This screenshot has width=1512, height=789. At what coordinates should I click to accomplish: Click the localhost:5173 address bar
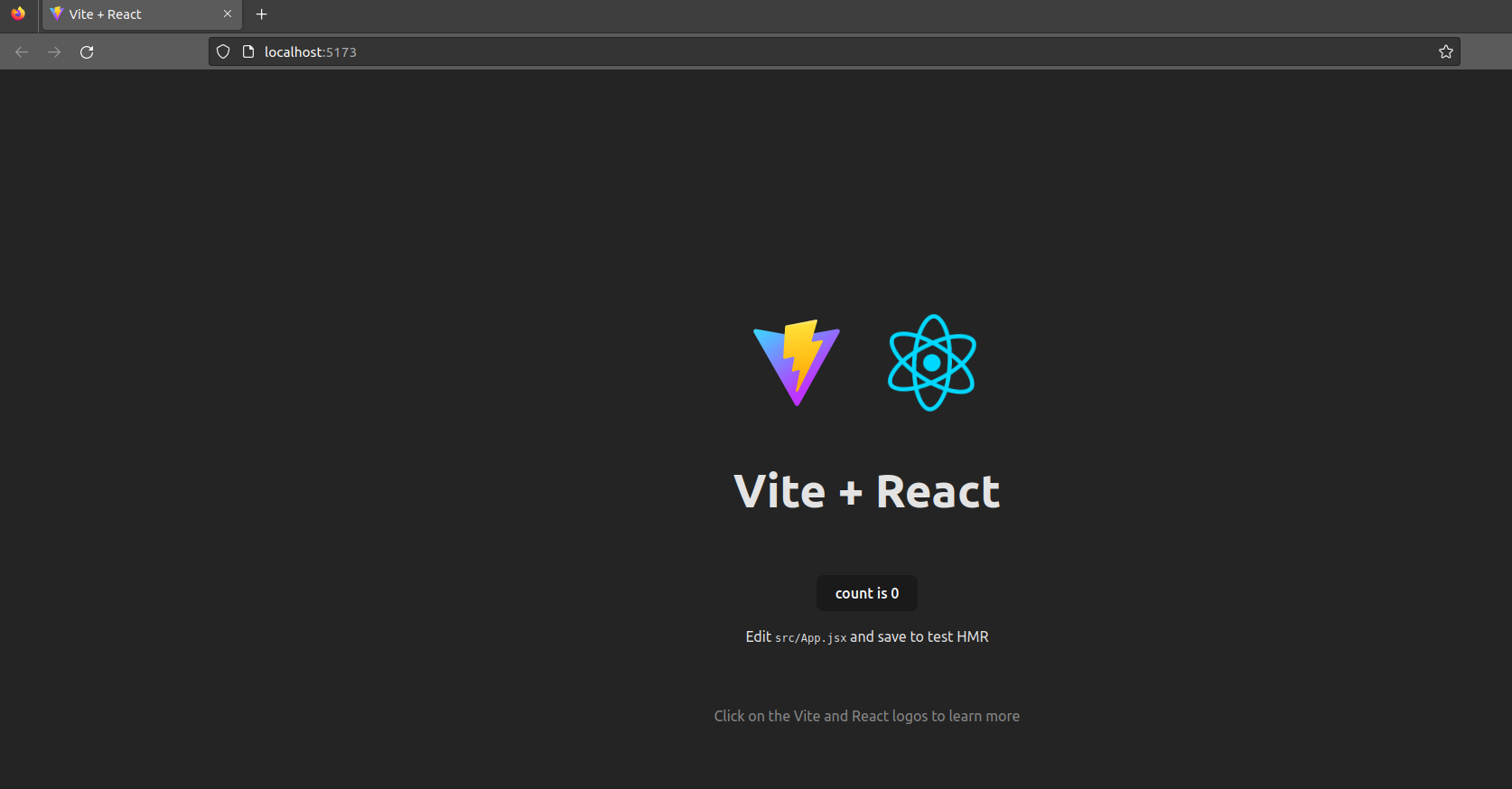pyautogui.click(x=835, y=52)
